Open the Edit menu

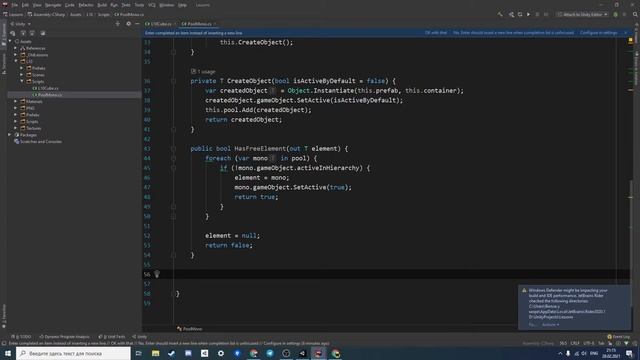coord(25,5)
